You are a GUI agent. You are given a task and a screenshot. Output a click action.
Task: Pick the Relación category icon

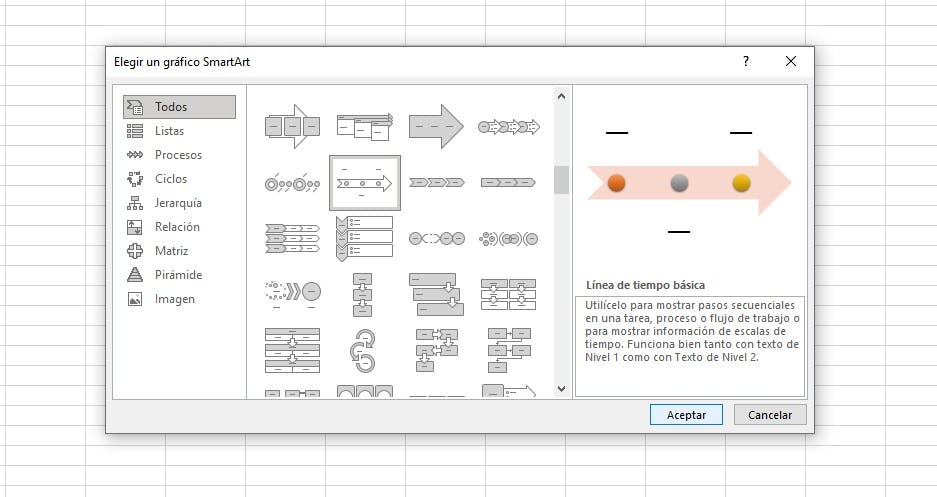tap(135, 227)
